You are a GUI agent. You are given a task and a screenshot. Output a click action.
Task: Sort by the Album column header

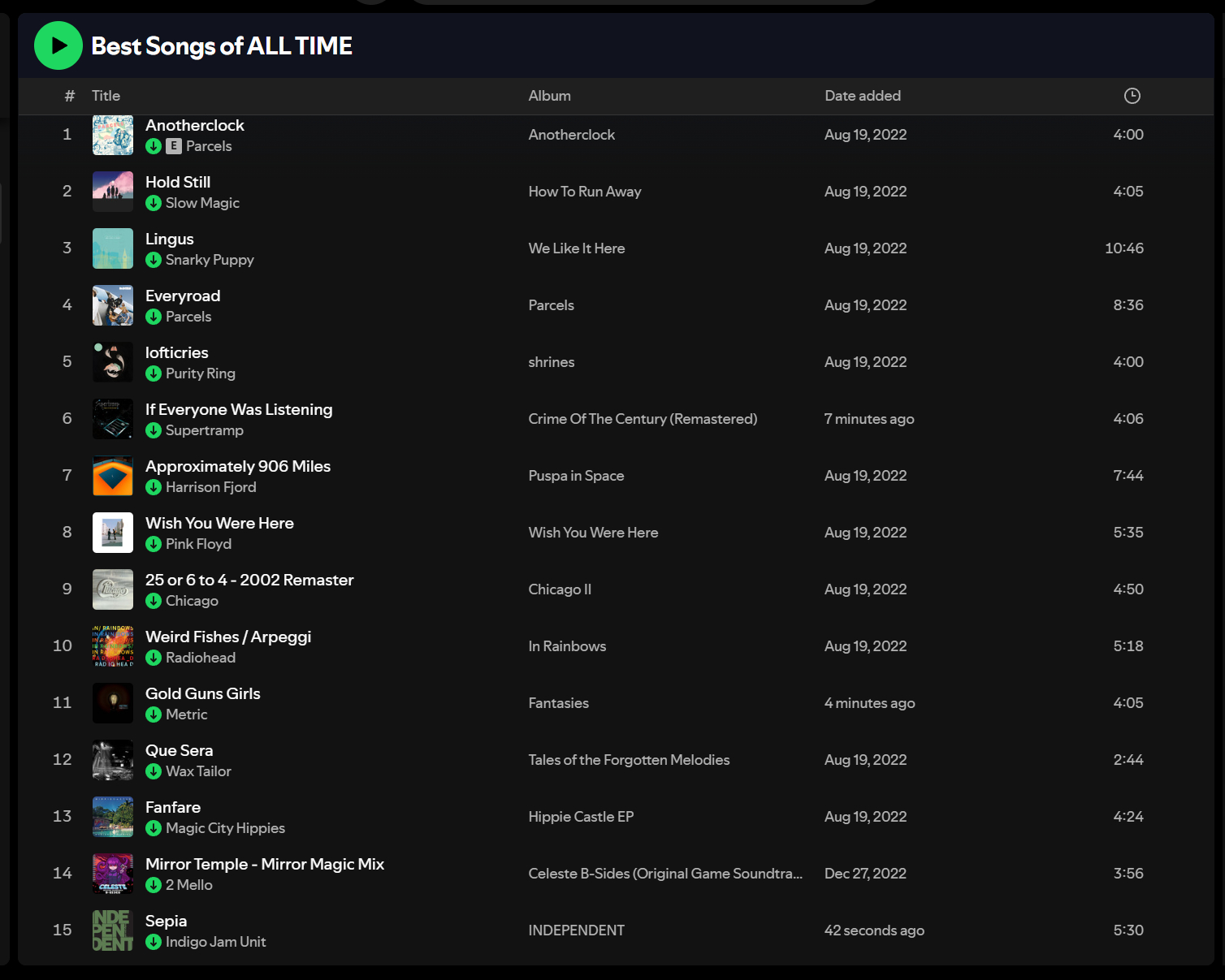point(549,96)
